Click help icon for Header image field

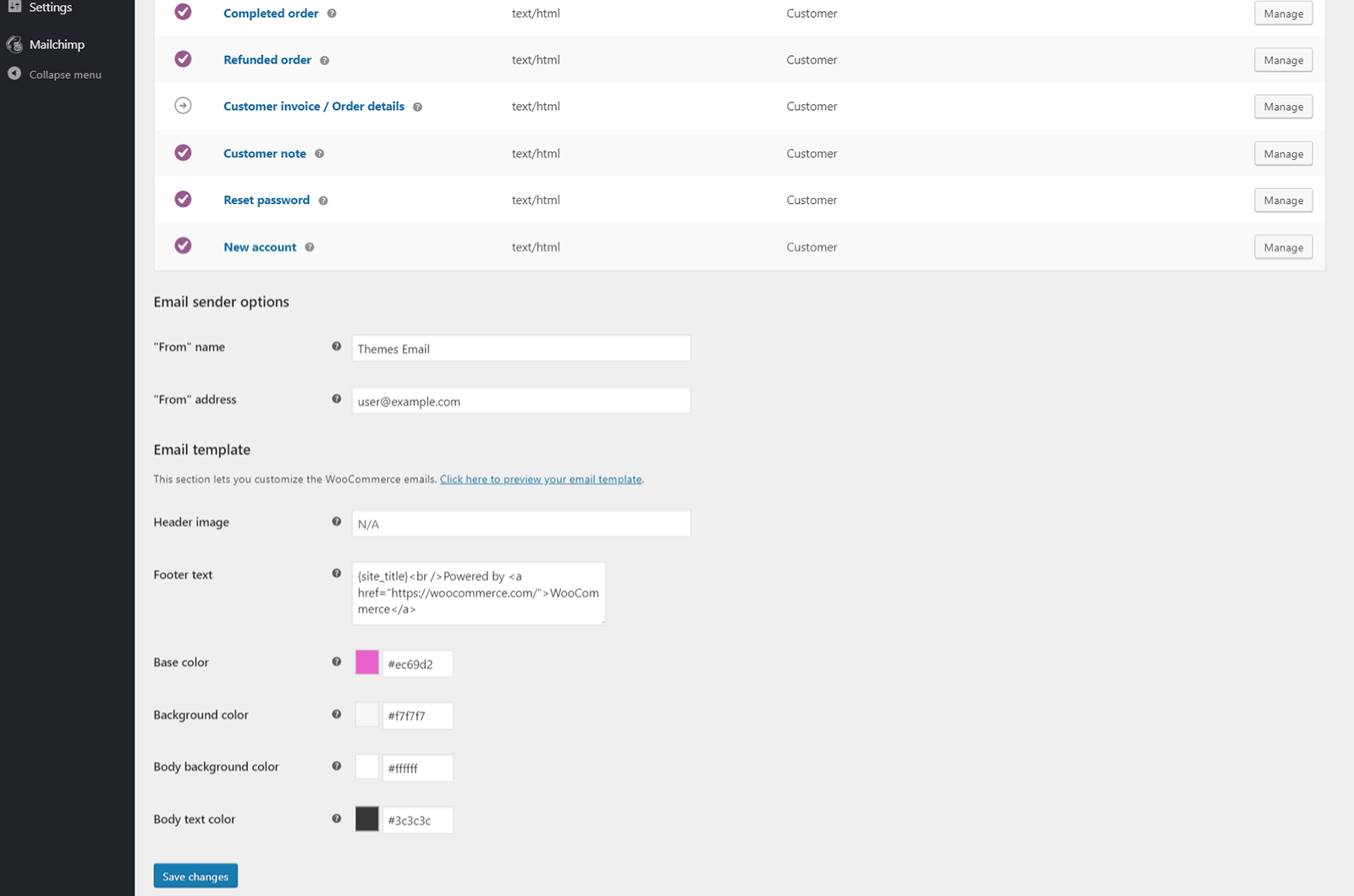[x=337, y=521]
